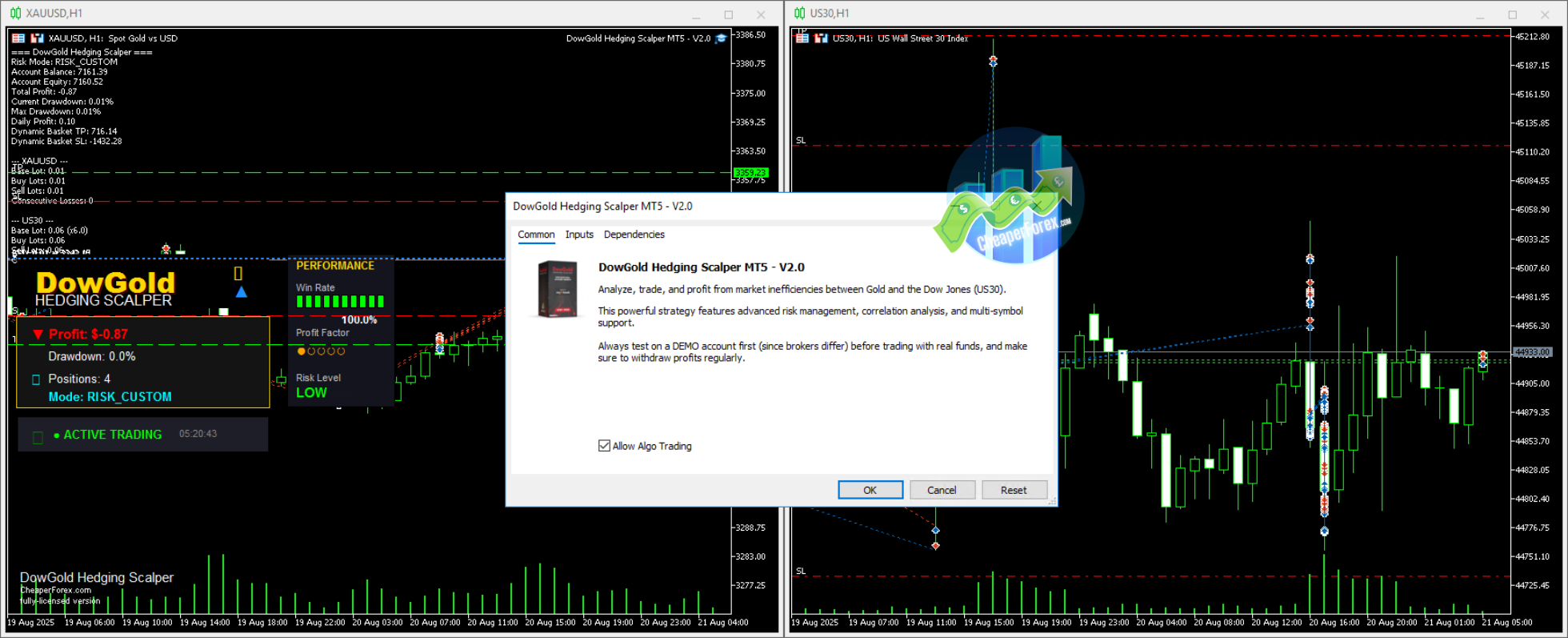
Task: Click the 'Total Profit: -0.87' line
Action: 44,91
